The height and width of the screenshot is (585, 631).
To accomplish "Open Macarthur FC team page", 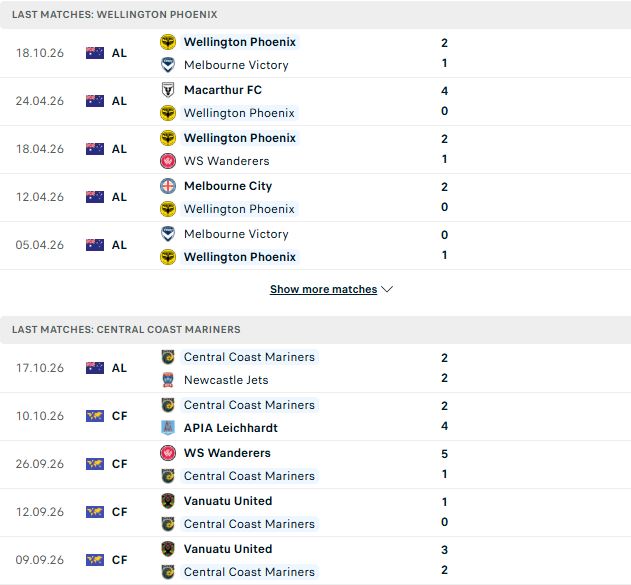I will (223, 90).
